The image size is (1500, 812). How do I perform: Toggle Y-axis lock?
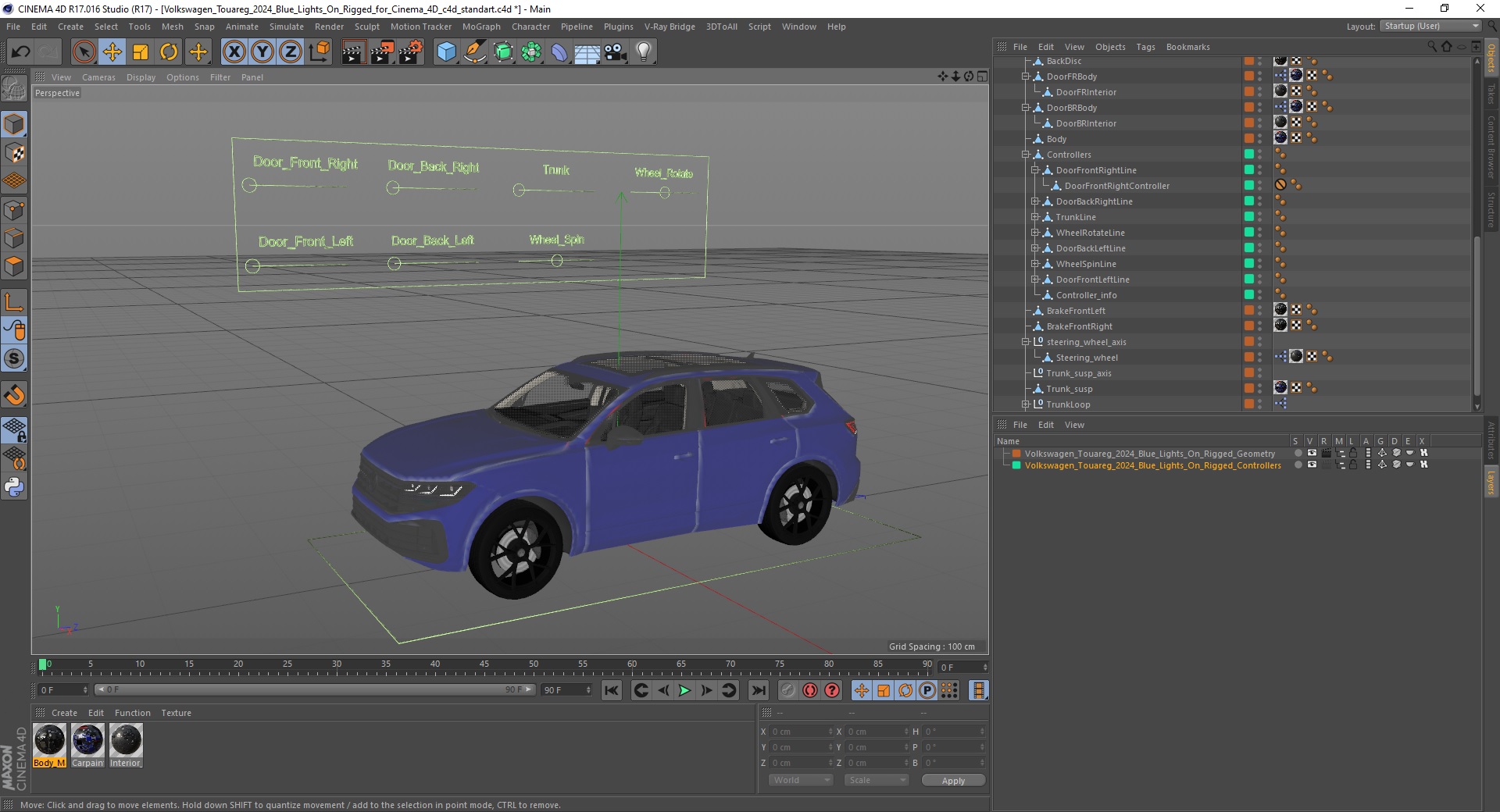click(262, 52)
